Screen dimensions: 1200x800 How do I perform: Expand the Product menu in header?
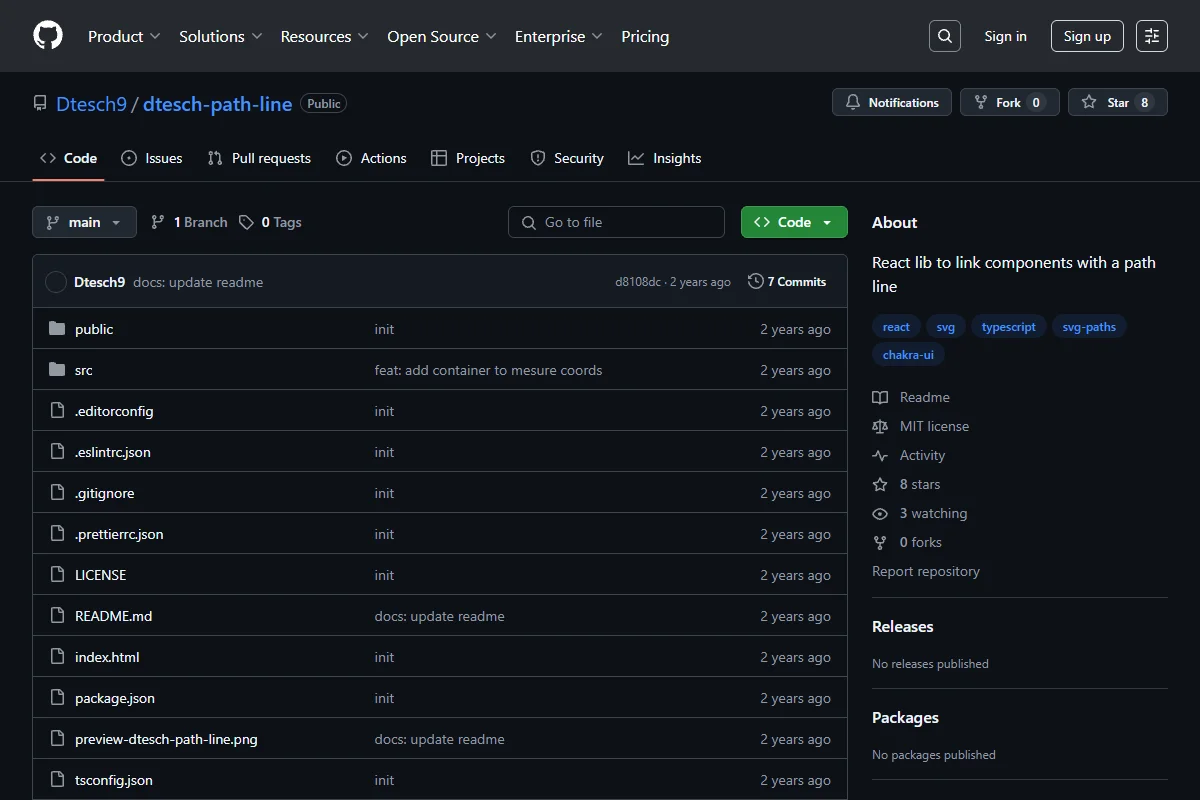(x=124, y=36)
